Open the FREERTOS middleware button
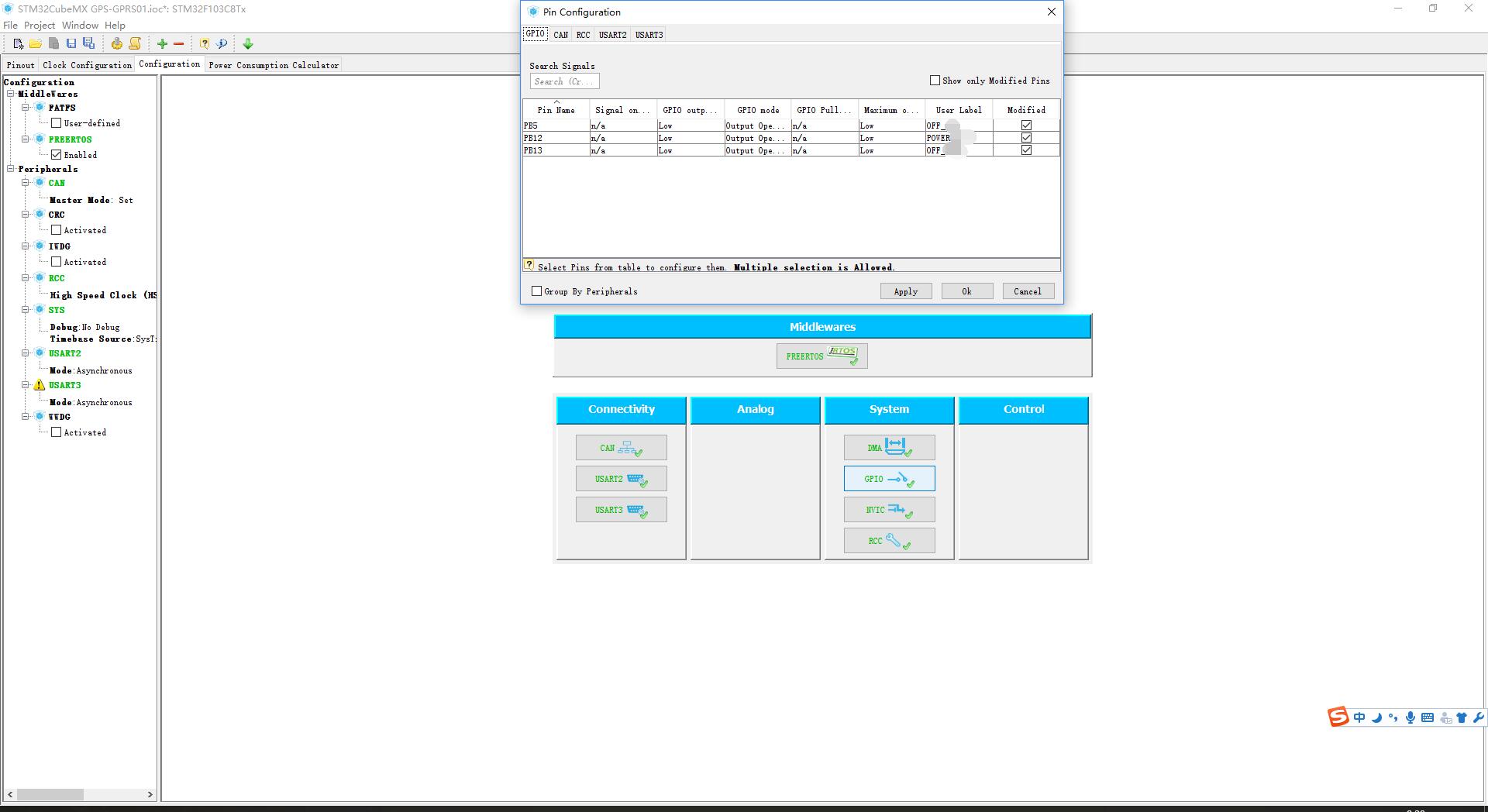The image size is (1488, 812). pyautogui.click(x=821, y=356)
